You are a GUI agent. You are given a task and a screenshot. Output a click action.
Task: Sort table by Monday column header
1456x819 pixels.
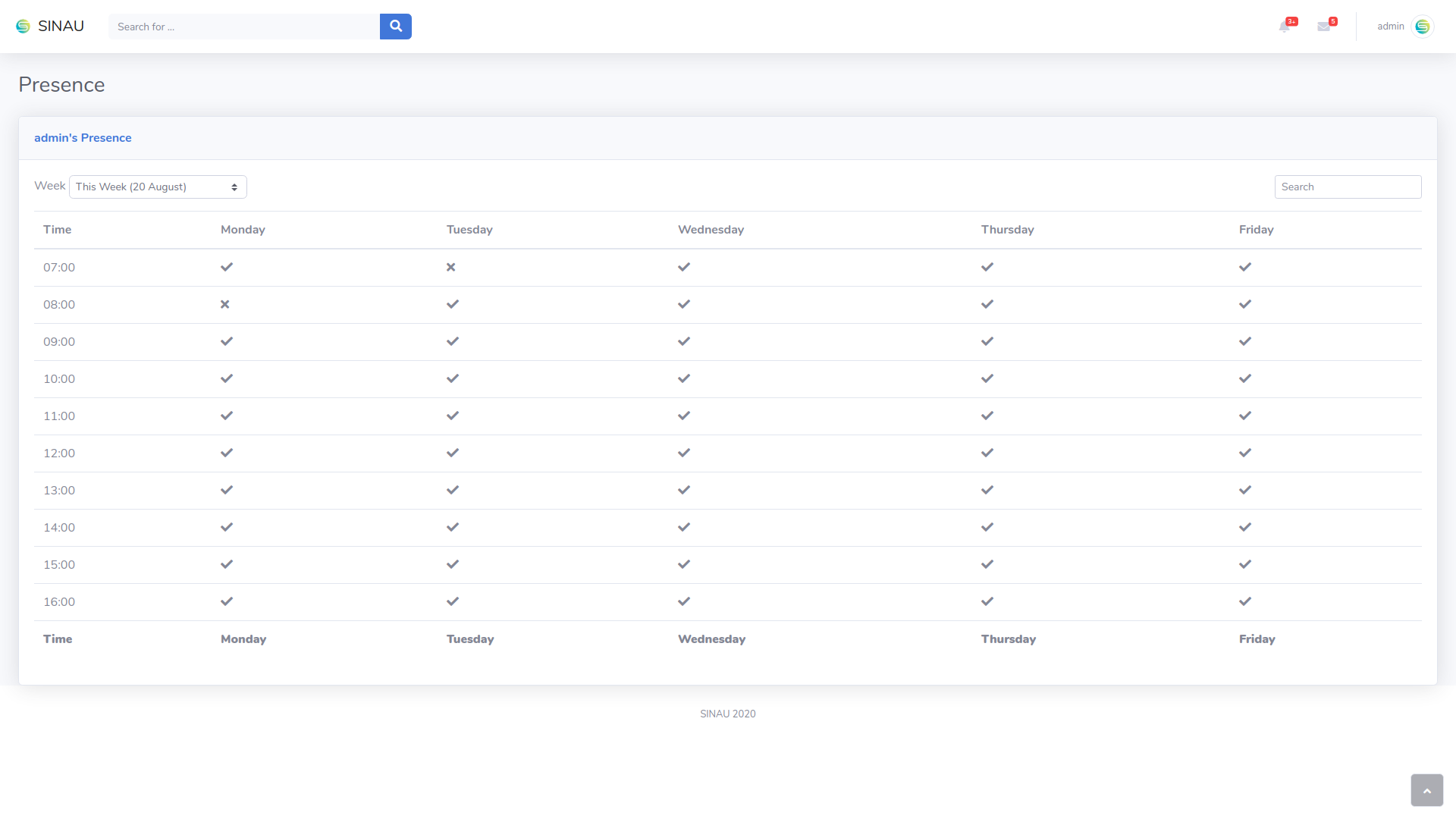coord(243,230)
